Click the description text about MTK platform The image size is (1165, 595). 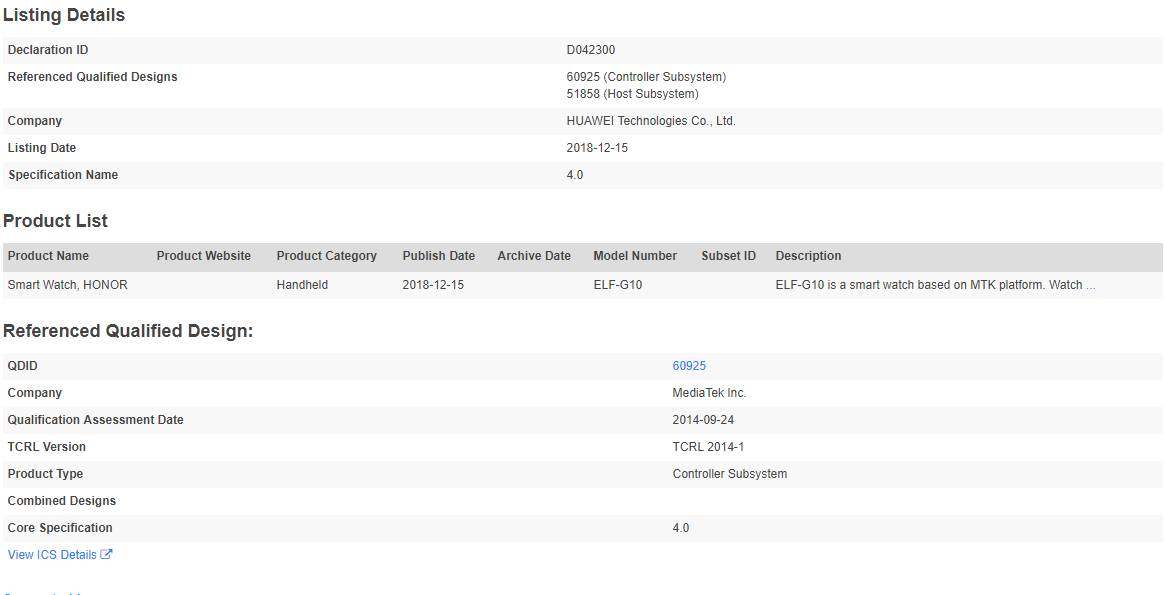click(929, 285)
